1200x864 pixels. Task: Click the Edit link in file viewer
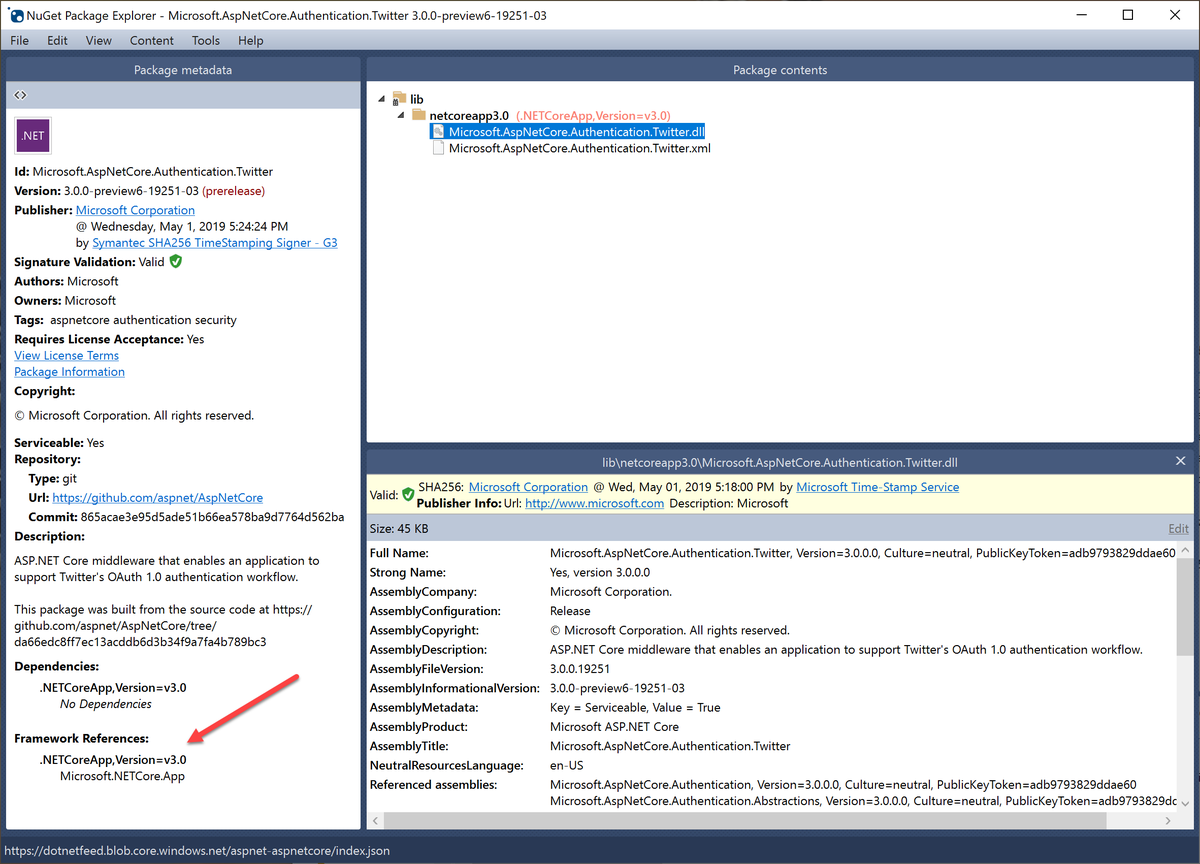(1178, 528)
